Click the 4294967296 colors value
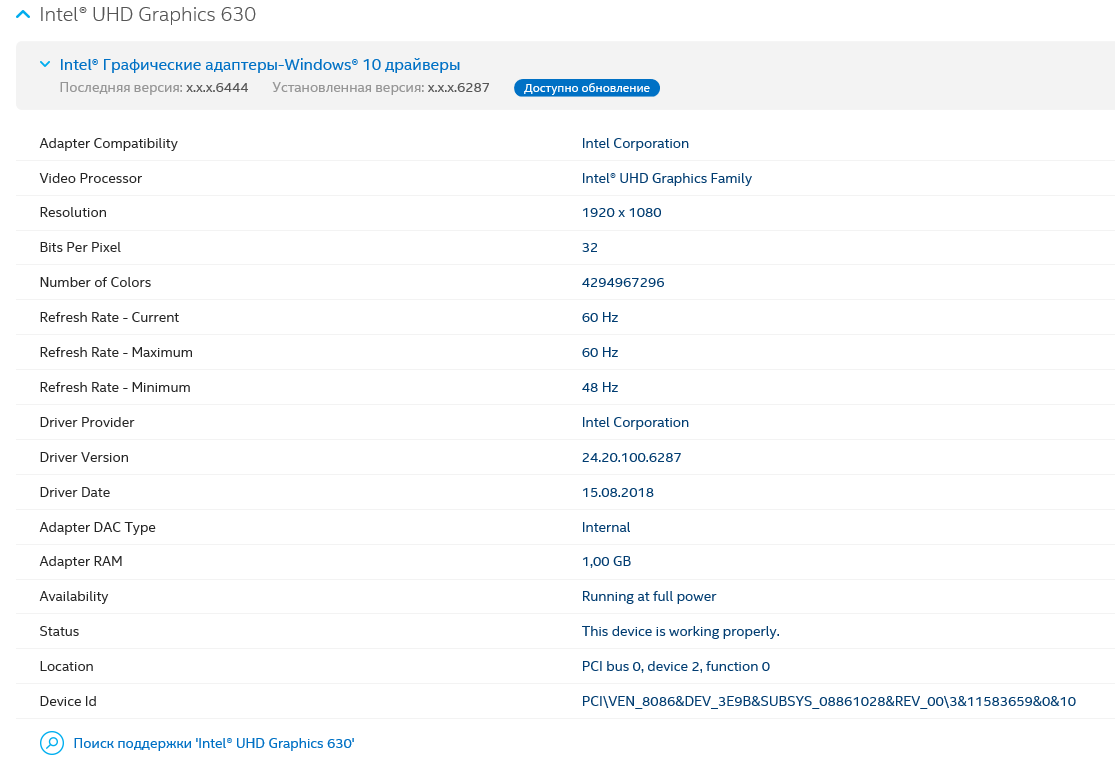The height and width of the screenshot is (762, 1115). coord(623,282)
